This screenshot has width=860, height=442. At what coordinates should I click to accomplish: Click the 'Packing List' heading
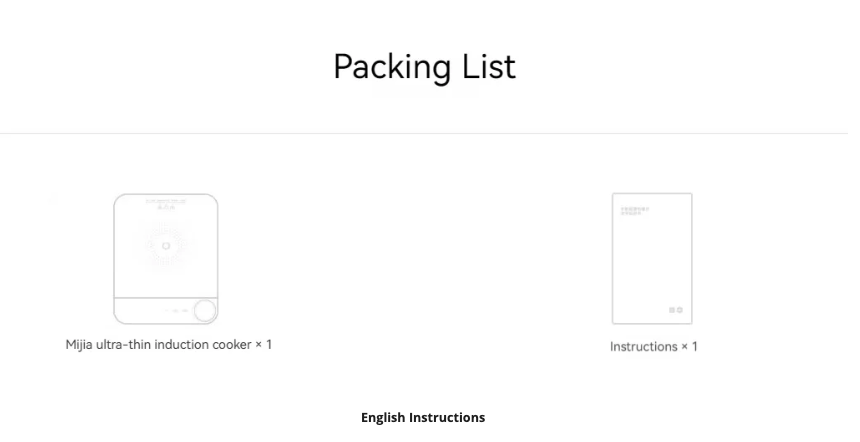[x=425, y=67]
